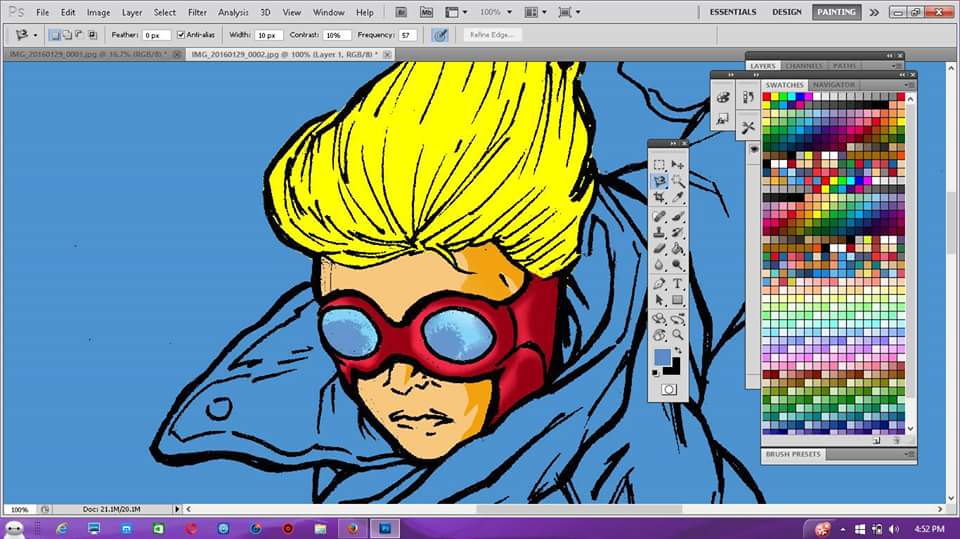
Task: Select the Path Selection arrow tool
Action: tap(659, 300)
